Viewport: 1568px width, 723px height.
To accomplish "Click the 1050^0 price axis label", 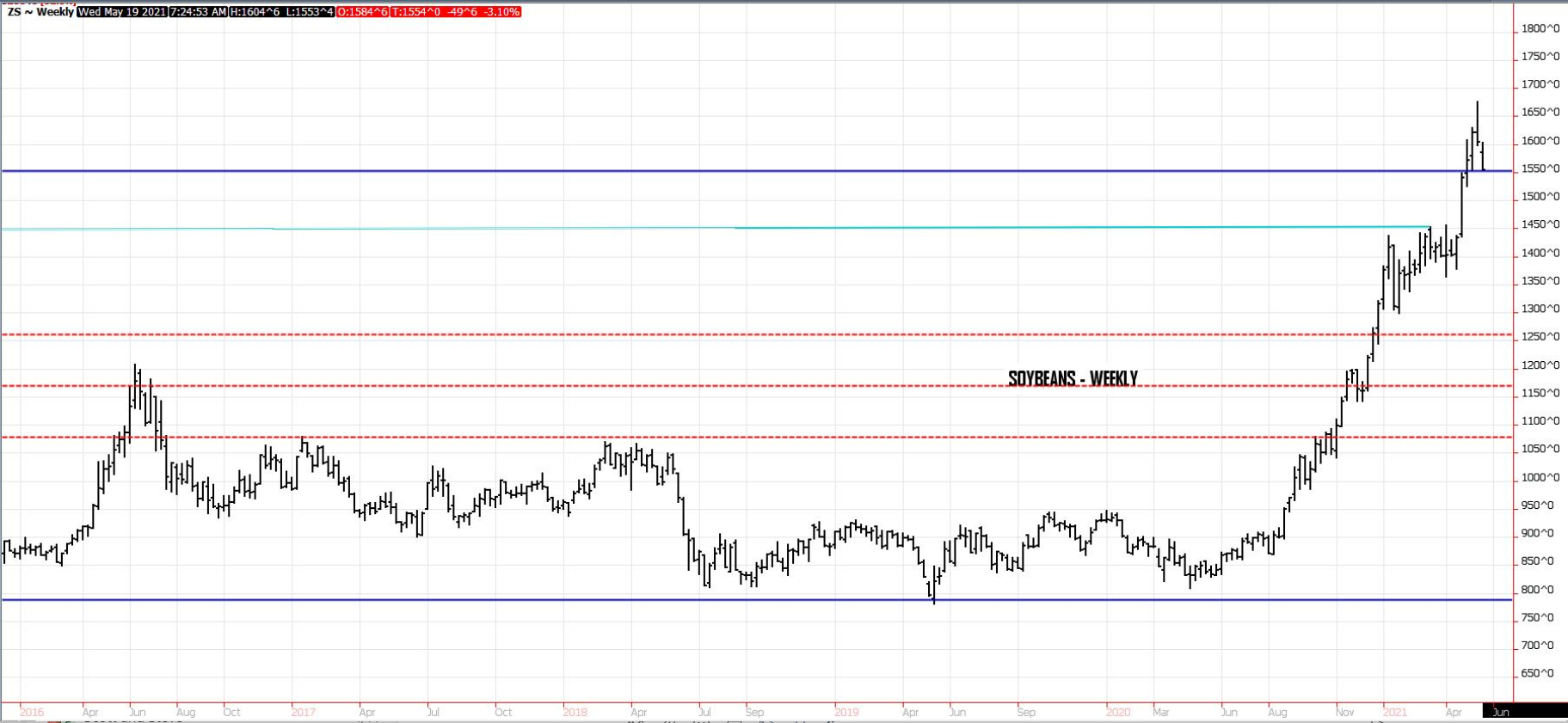I will tap(1540, 449).
